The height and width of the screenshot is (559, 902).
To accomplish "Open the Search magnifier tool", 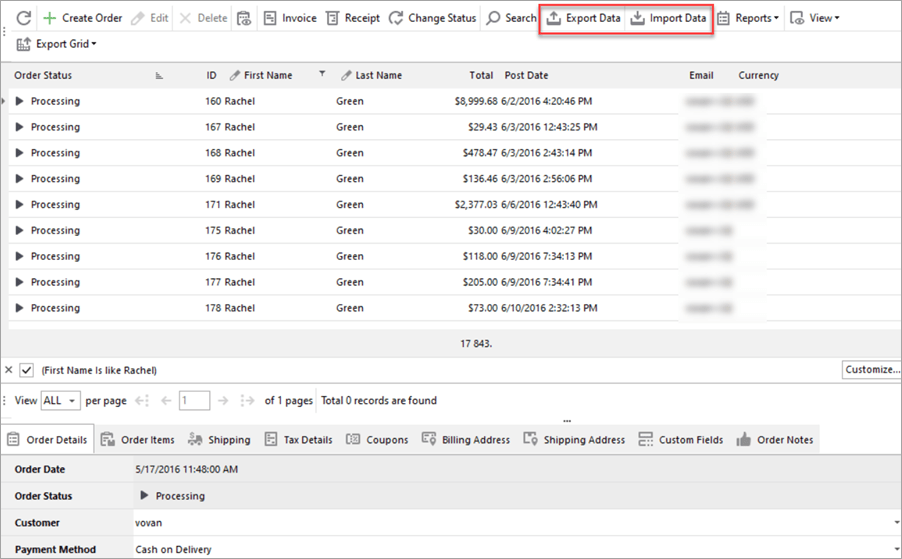I will point(494,18).
